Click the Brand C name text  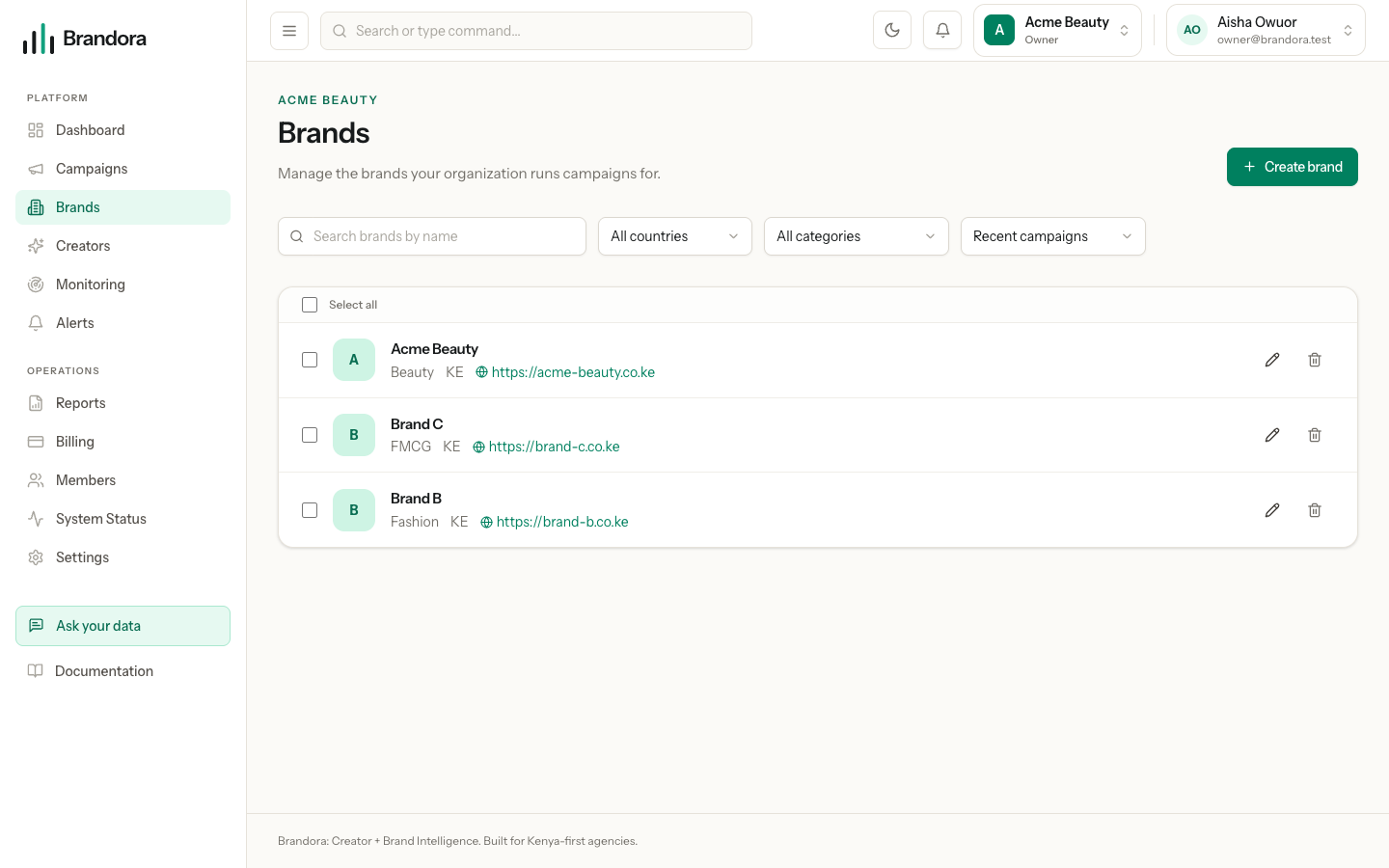[x=417, y=424]
